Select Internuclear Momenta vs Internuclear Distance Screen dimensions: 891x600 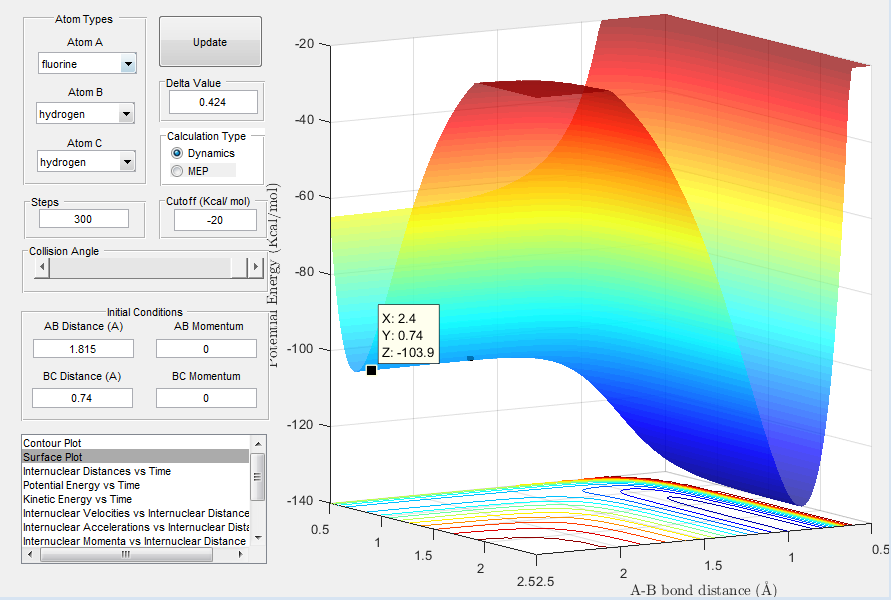tap(136, 541)
